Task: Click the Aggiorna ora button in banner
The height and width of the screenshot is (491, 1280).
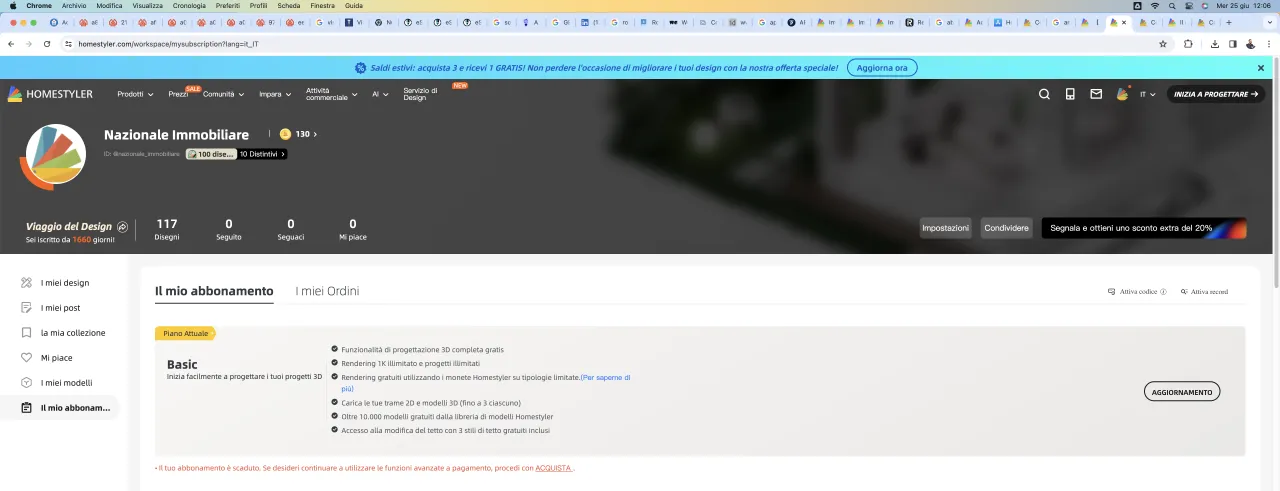Action: 882,68
